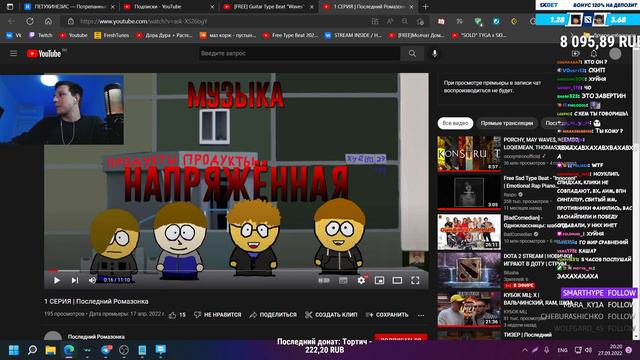Click the НЕ НРАВИТСЯ dislike button
The image size is (640, 360).
218,315
